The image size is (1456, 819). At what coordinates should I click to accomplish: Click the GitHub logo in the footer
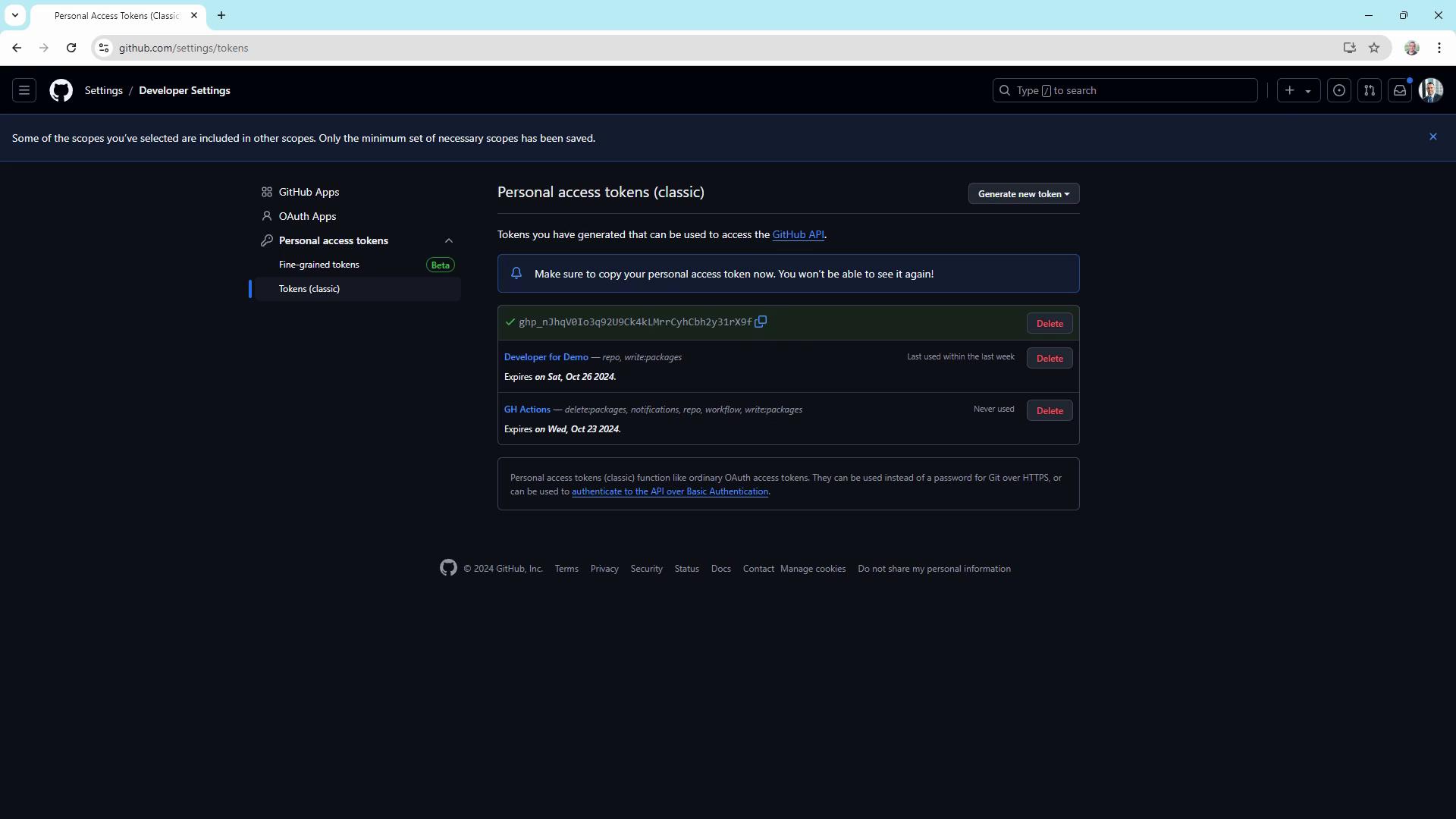coord(448,568)
